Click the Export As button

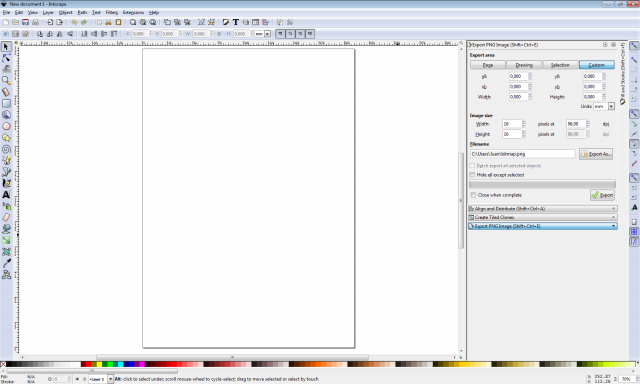coord(596,154)
